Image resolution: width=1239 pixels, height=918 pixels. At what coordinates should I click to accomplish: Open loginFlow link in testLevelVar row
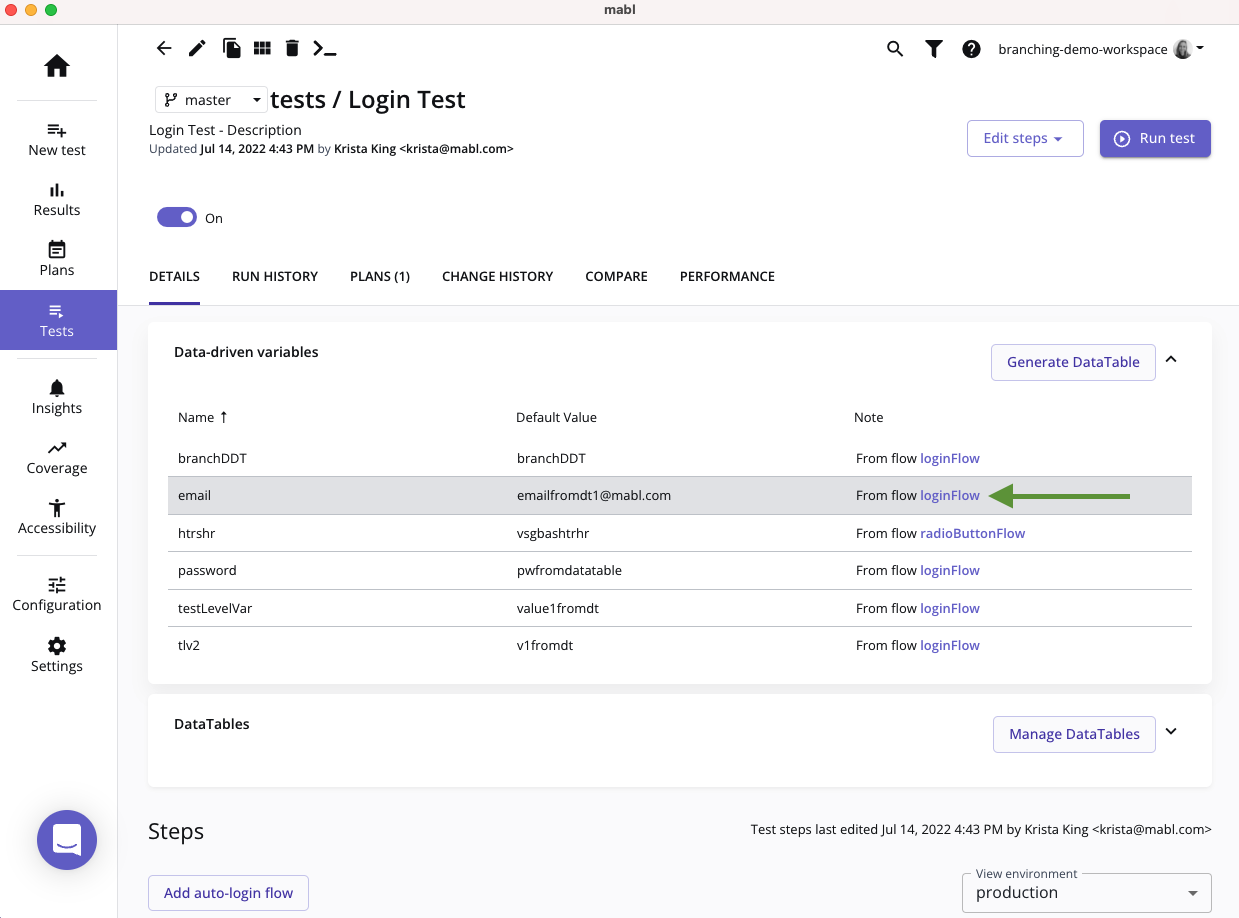[950, 608]
